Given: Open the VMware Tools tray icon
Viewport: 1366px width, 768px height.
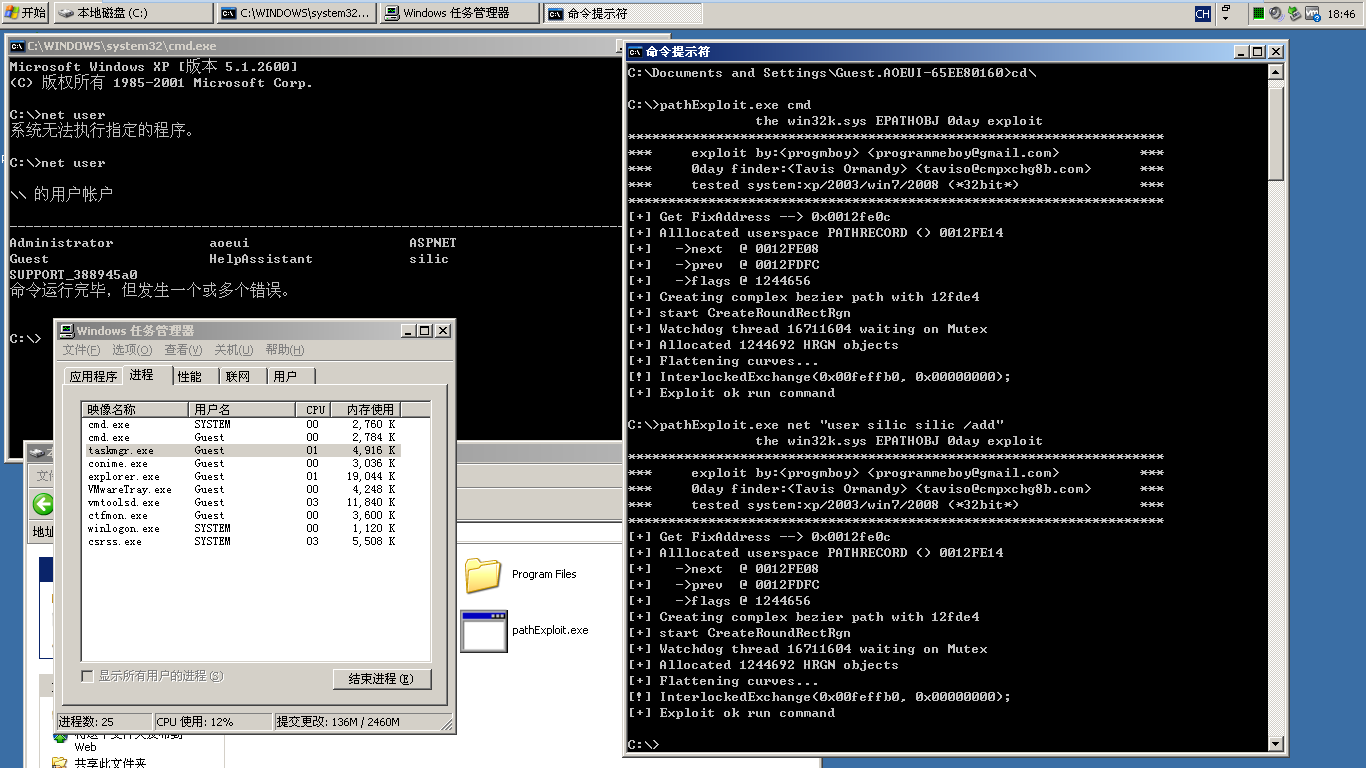Looking at the screenshot, I should (1311, 13).
